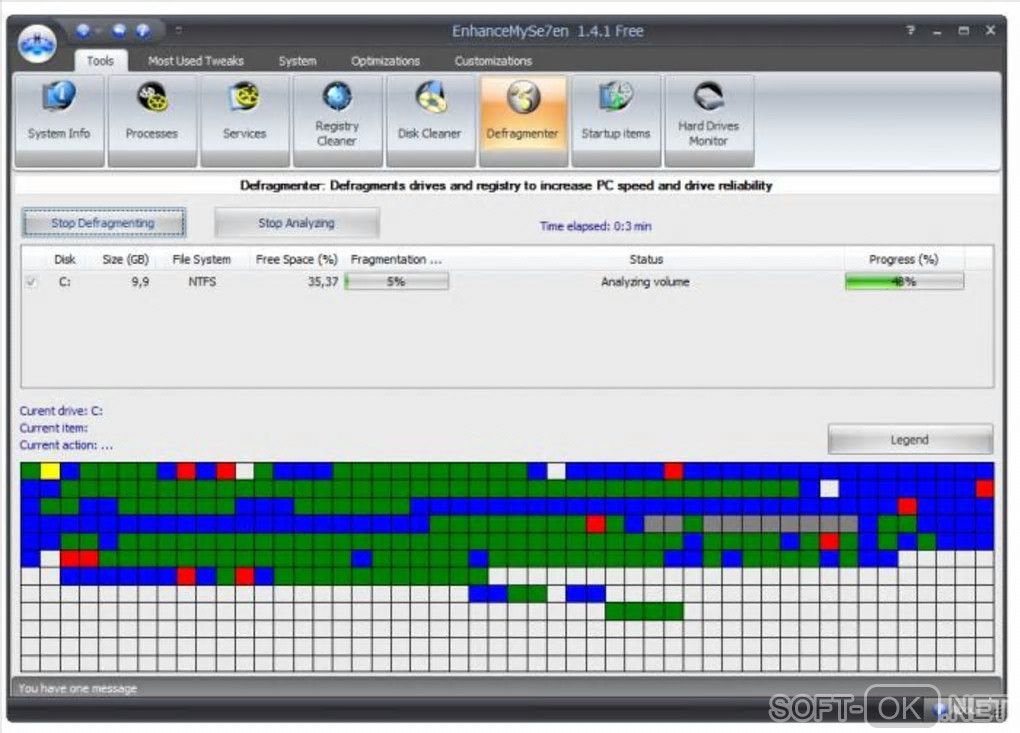Click the You have one message status text

[77, 688]
